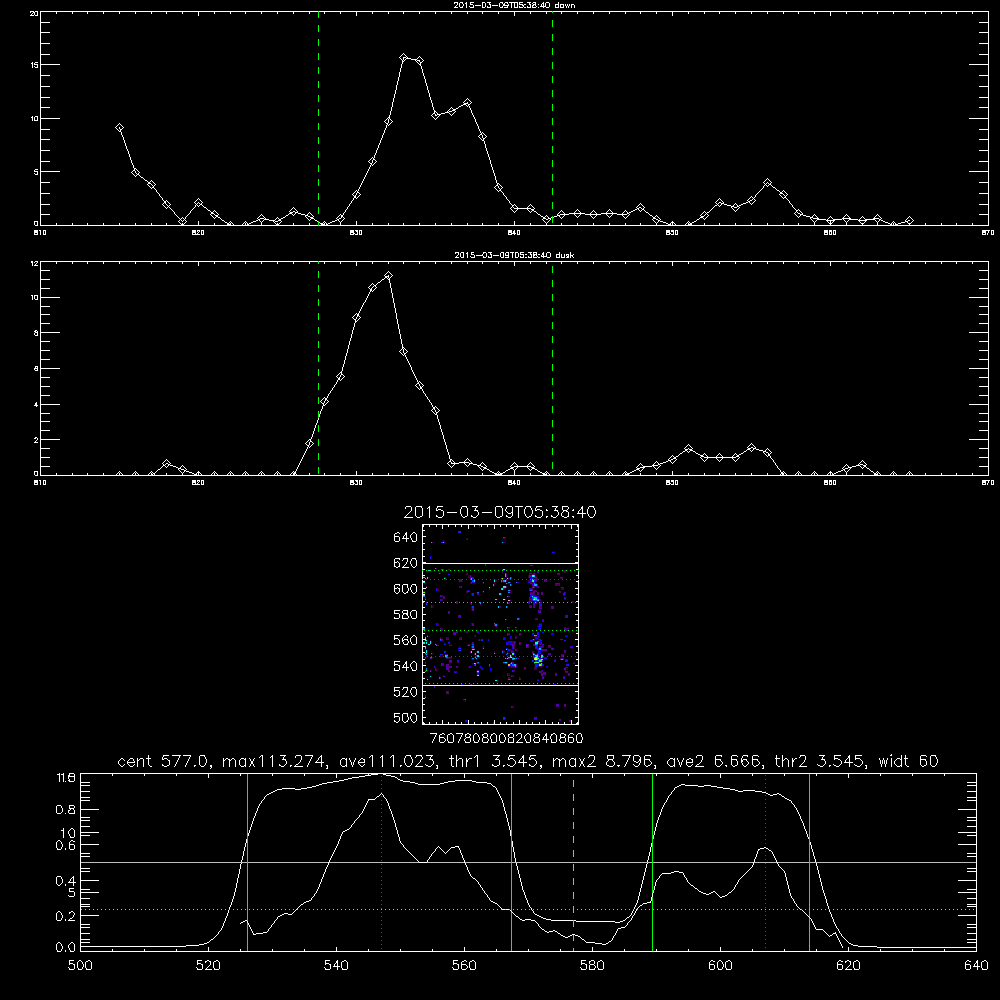The height and width of the screenshot is (1000, 1000).
Task: Click y-axis label "20" on dawn plot
Action: tap(34, 13)
